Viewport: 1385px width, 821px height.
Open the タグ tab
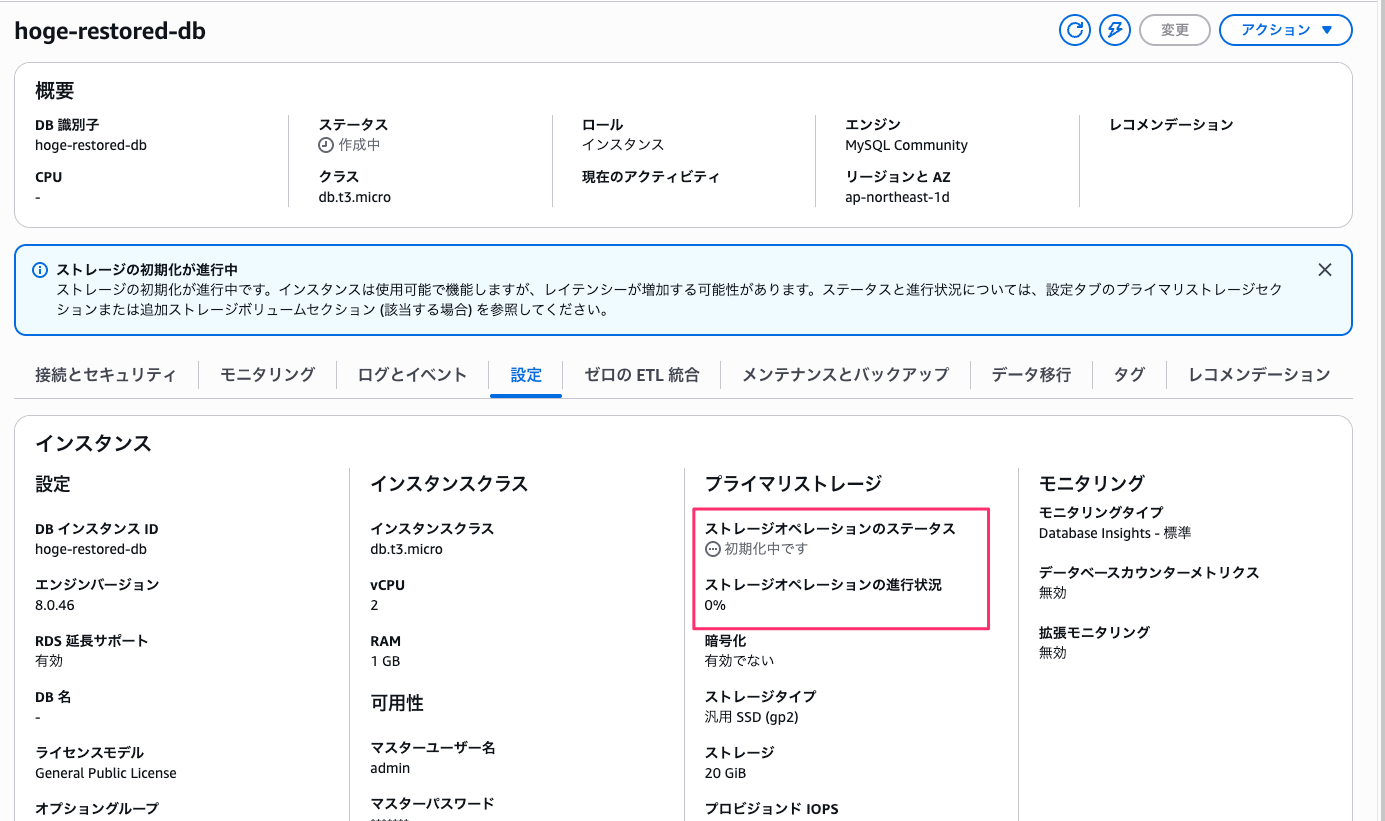(x=1129, y=375)
